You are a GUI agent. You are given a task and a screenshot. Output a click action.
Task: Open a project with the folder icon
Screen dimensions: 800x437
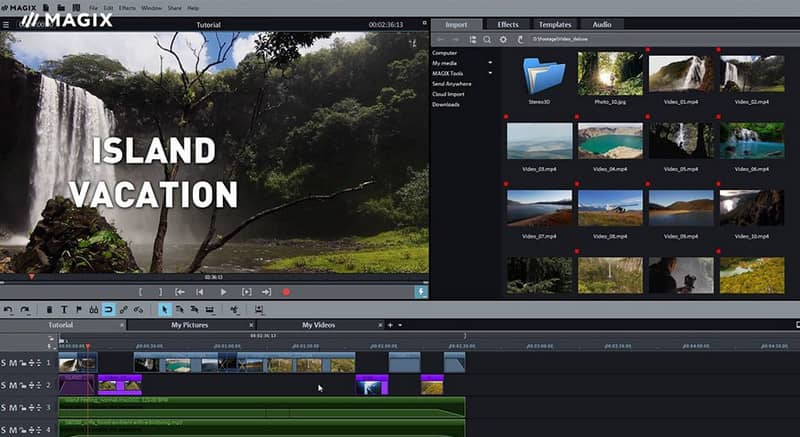click(61, 8)
